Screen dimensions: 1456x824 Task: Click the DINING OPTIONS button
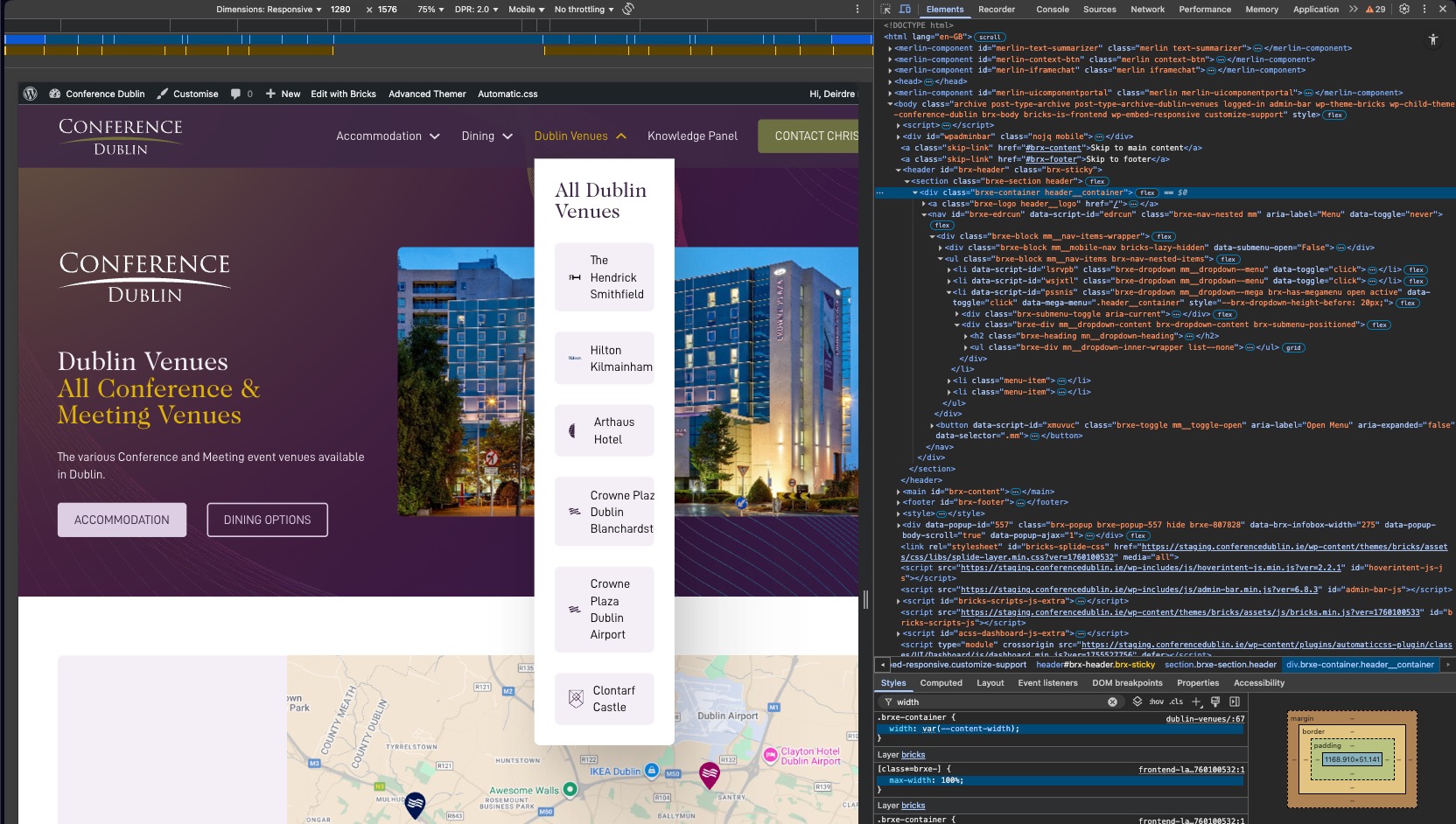tap(267, 520)
